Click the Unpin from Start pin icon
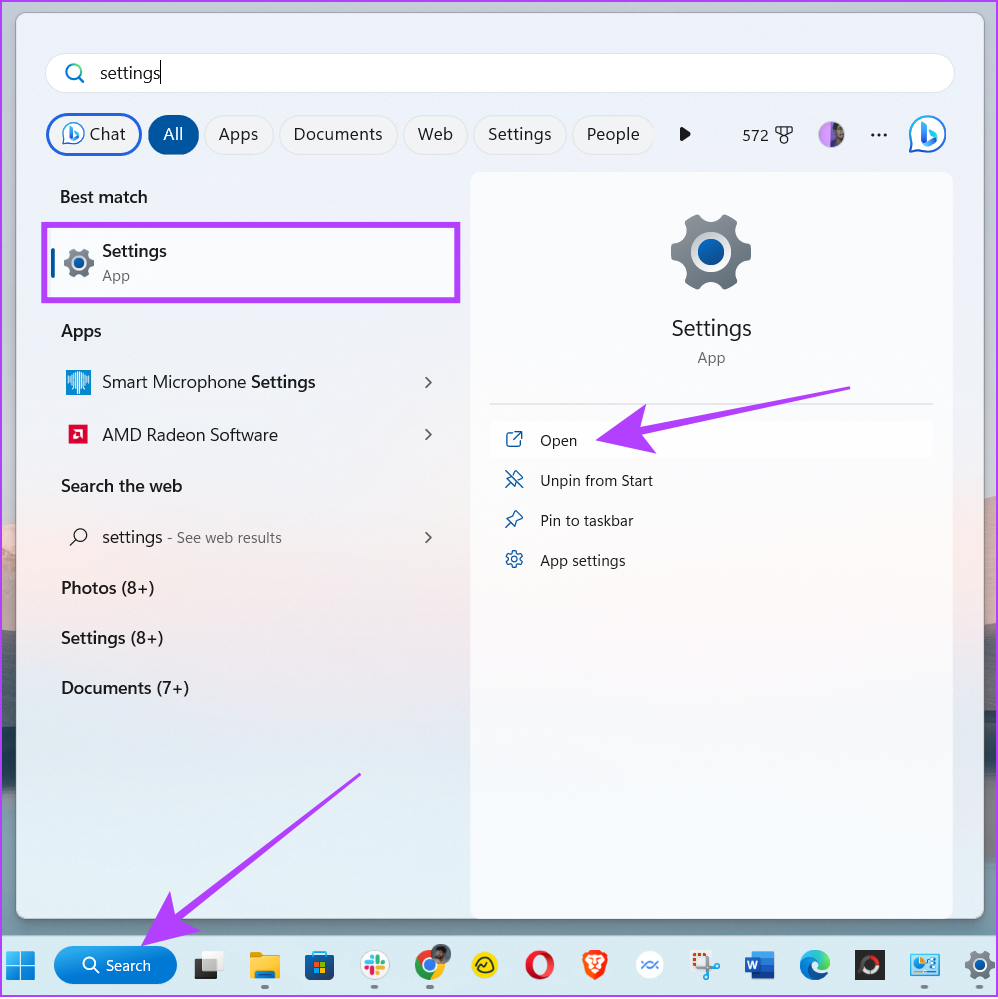This screenshot has height=999, width=998. click(x=514, y=479)
